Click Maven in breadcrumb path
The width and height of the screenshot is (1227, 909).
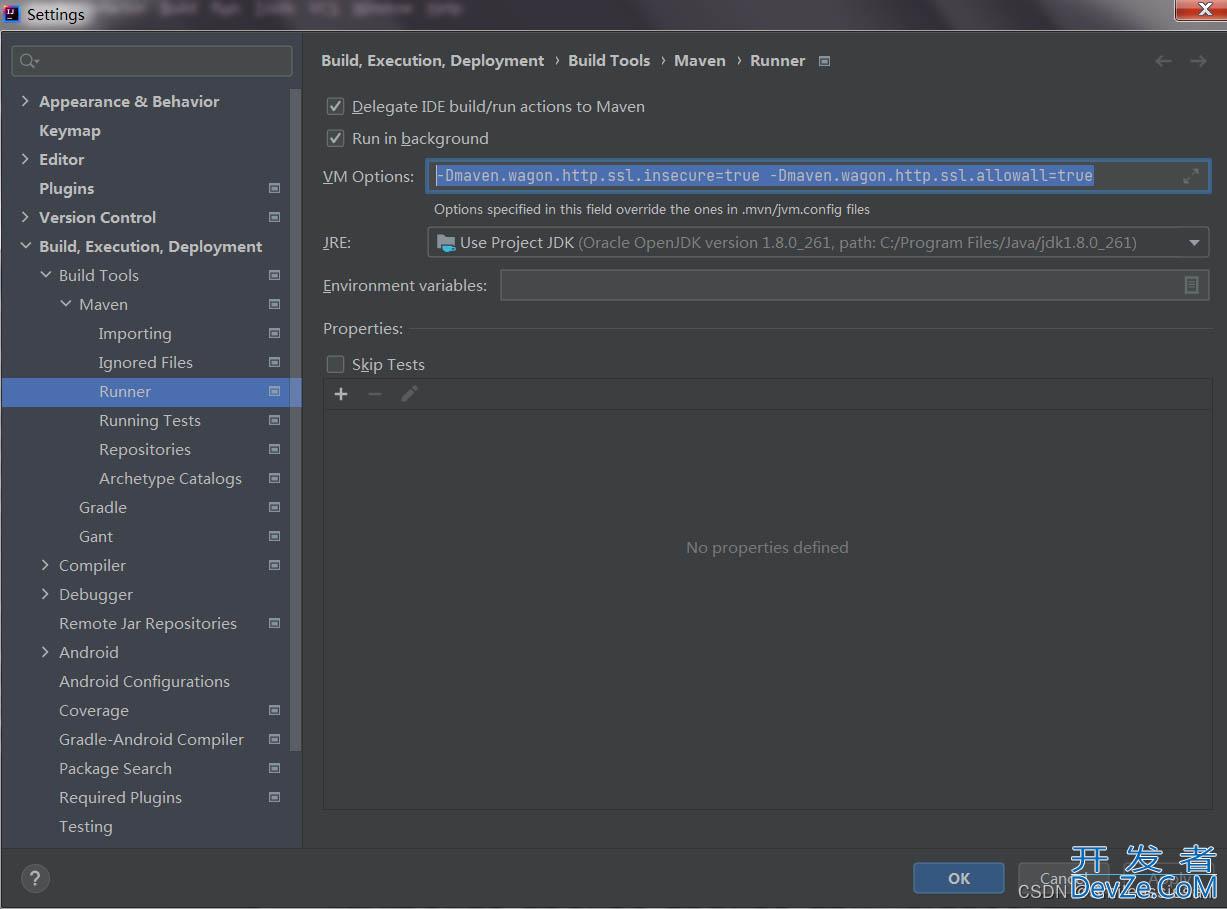point(700,60)
